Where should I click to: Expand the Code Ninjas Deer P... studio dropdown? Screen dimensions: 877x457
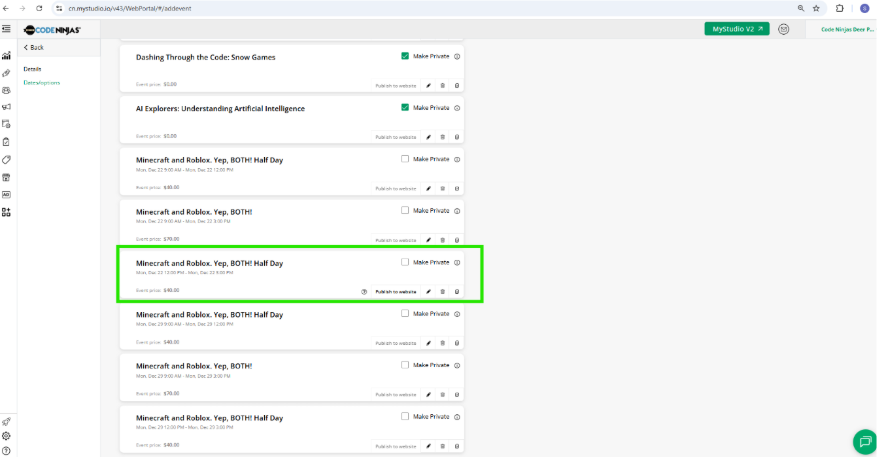click(x=846, y=29)
